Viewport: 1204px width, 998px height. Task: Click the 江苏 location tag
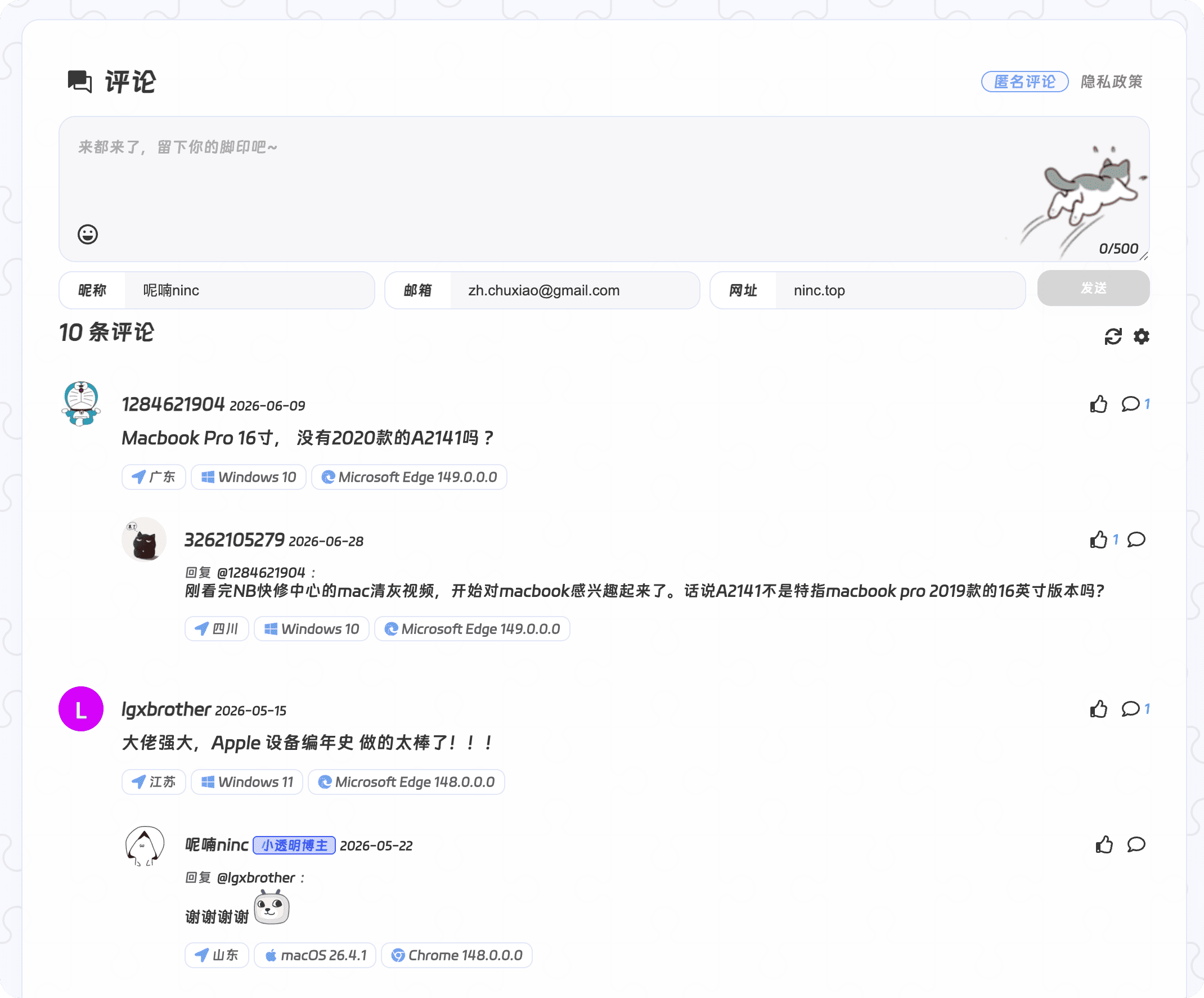[154, 782]
